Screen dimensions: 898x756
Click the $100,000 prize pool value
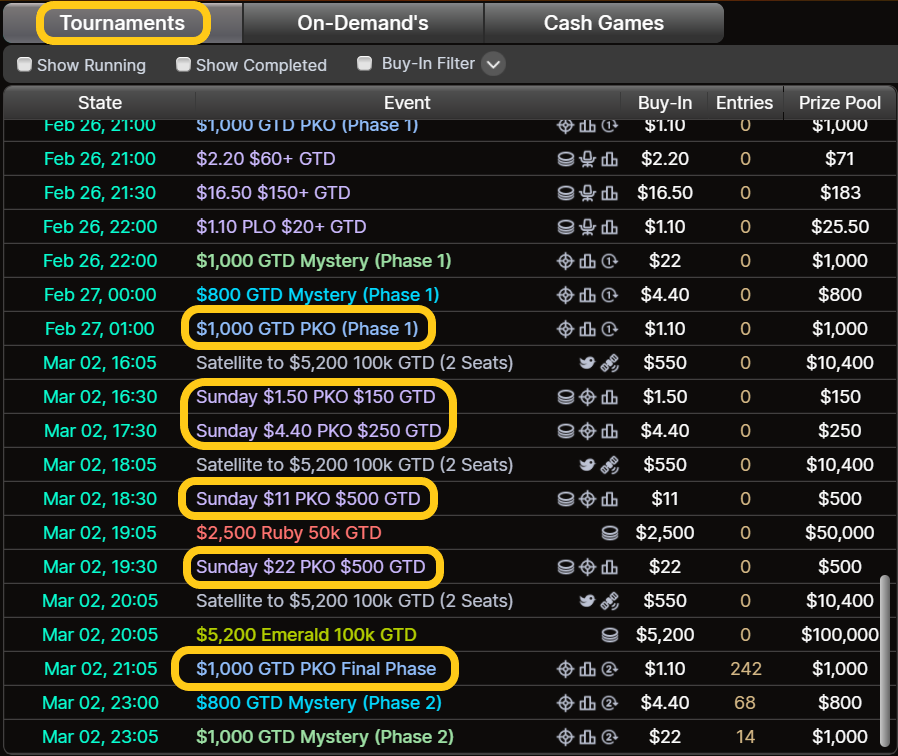point(840,635)
